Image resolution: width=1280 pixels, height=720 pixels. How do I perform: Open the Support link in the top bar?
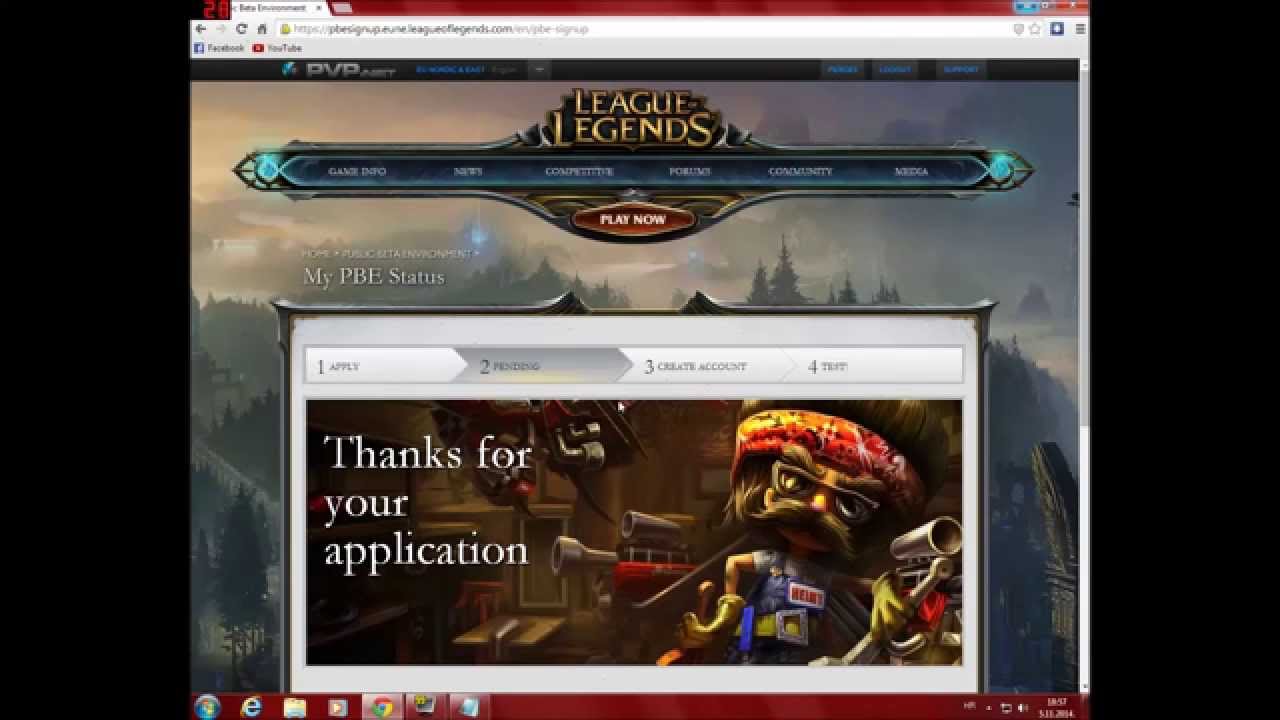click(961, 70)
